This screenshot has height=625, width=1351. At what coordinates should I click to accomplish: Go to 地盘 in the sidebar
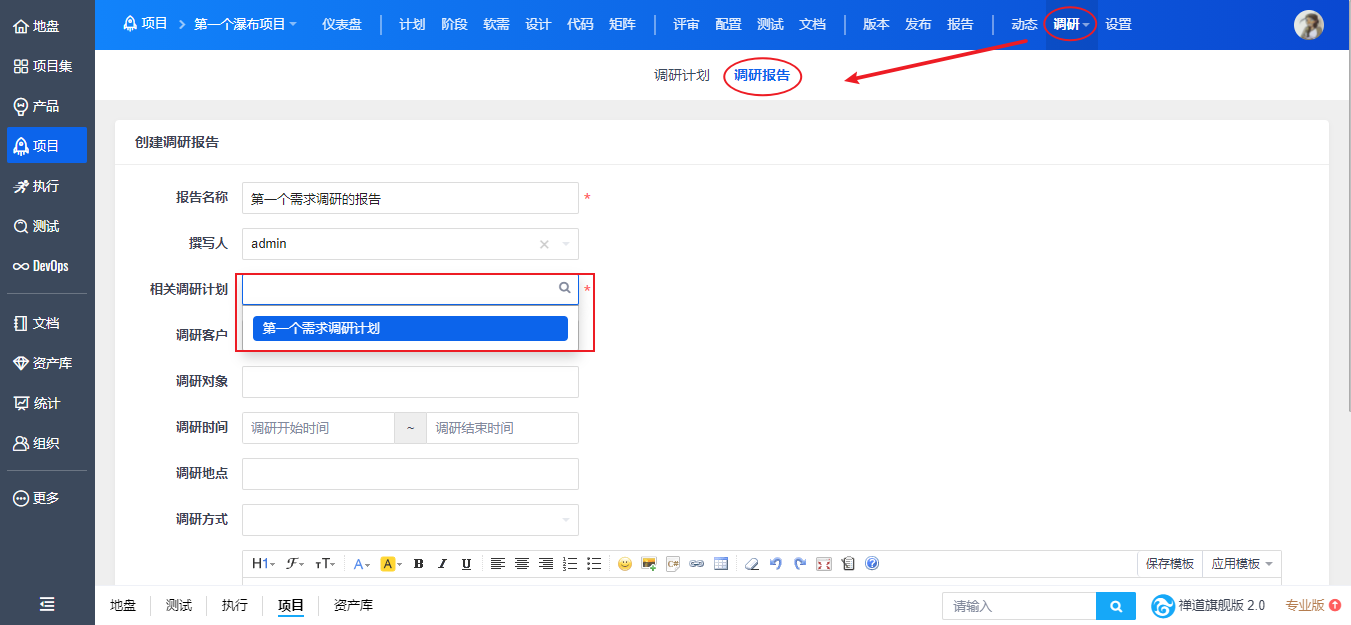click(47, 26)
